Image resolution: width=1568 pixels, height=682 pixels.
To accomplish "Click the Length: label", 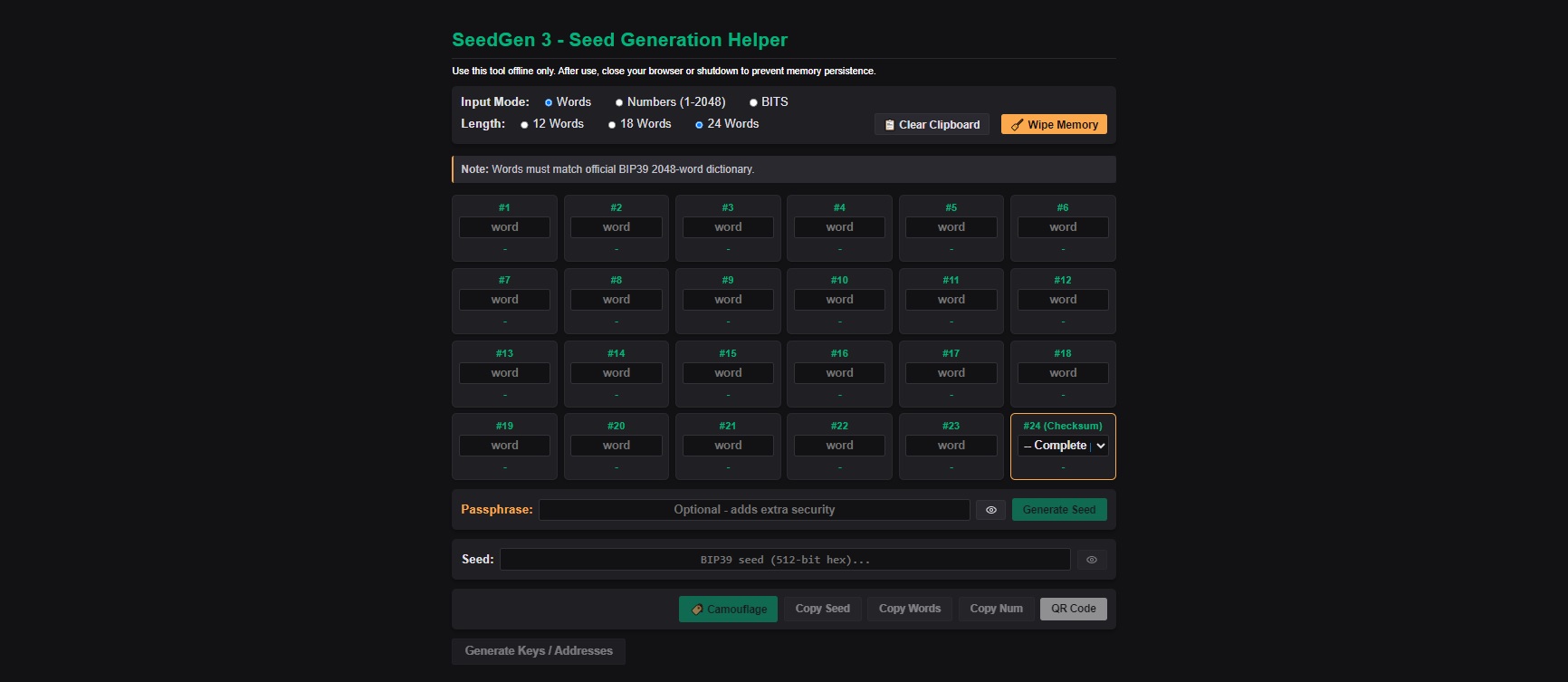I will (x=483, y=124).
